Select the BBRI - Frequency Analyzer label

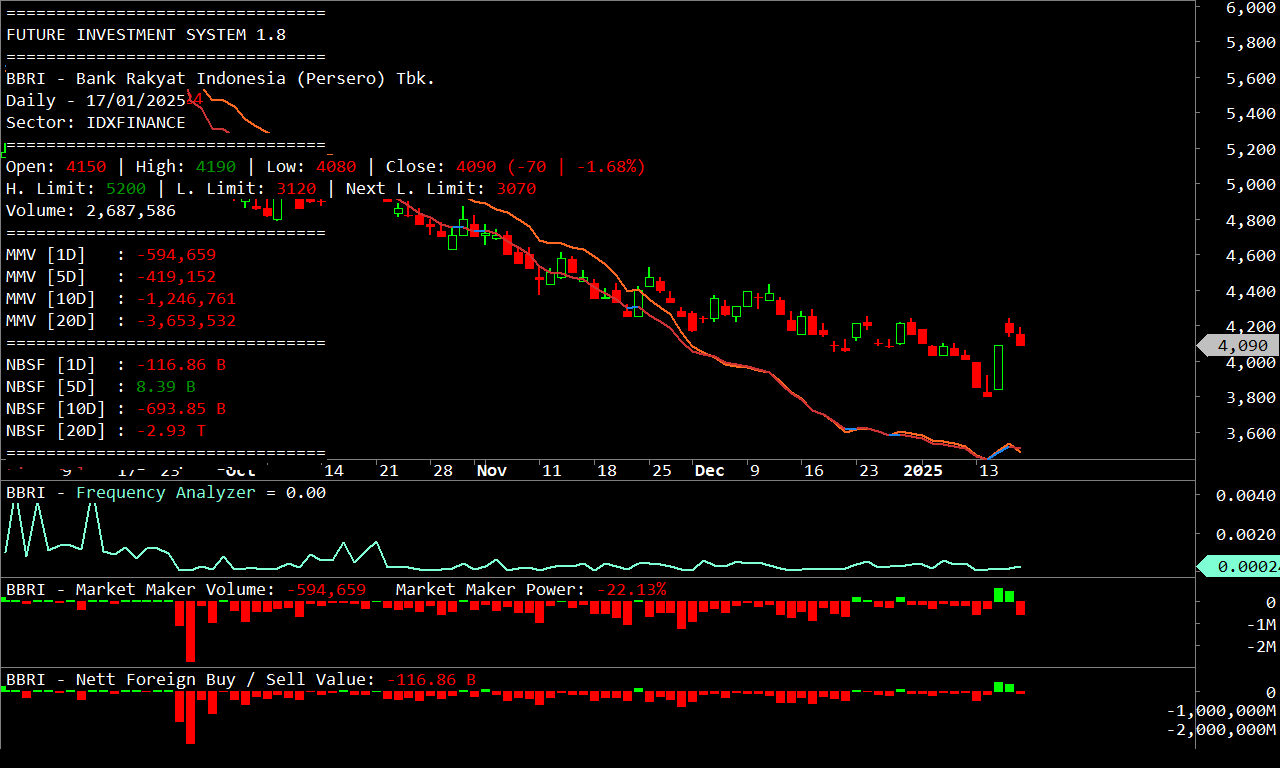[x=131, y=492]
